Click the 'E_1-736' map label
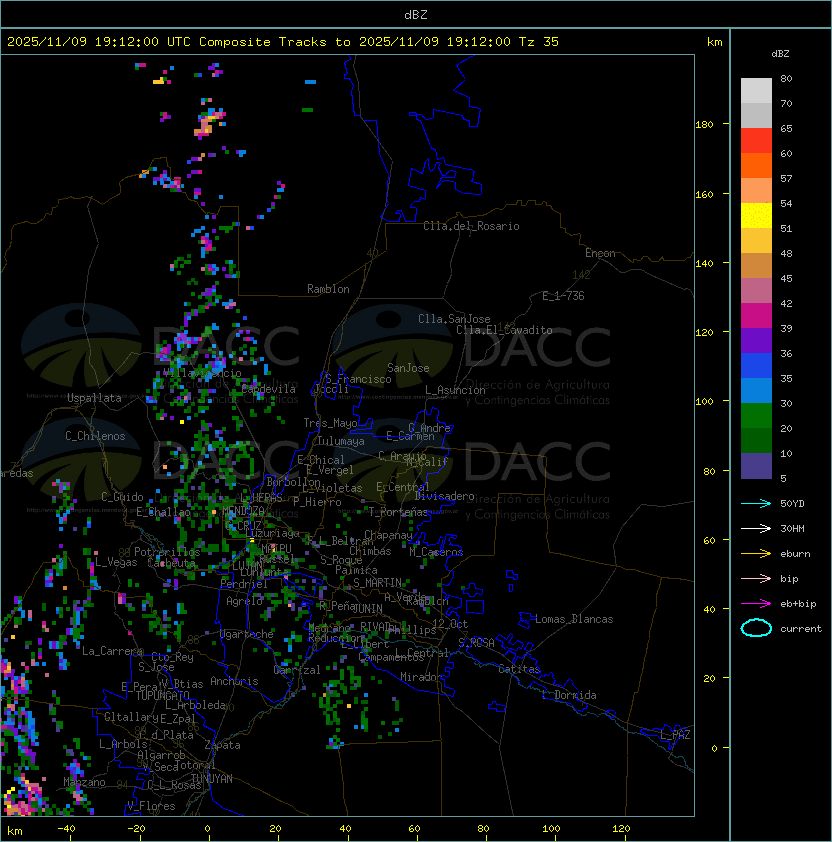The image size is (832, 842). [x=563, y=296]
